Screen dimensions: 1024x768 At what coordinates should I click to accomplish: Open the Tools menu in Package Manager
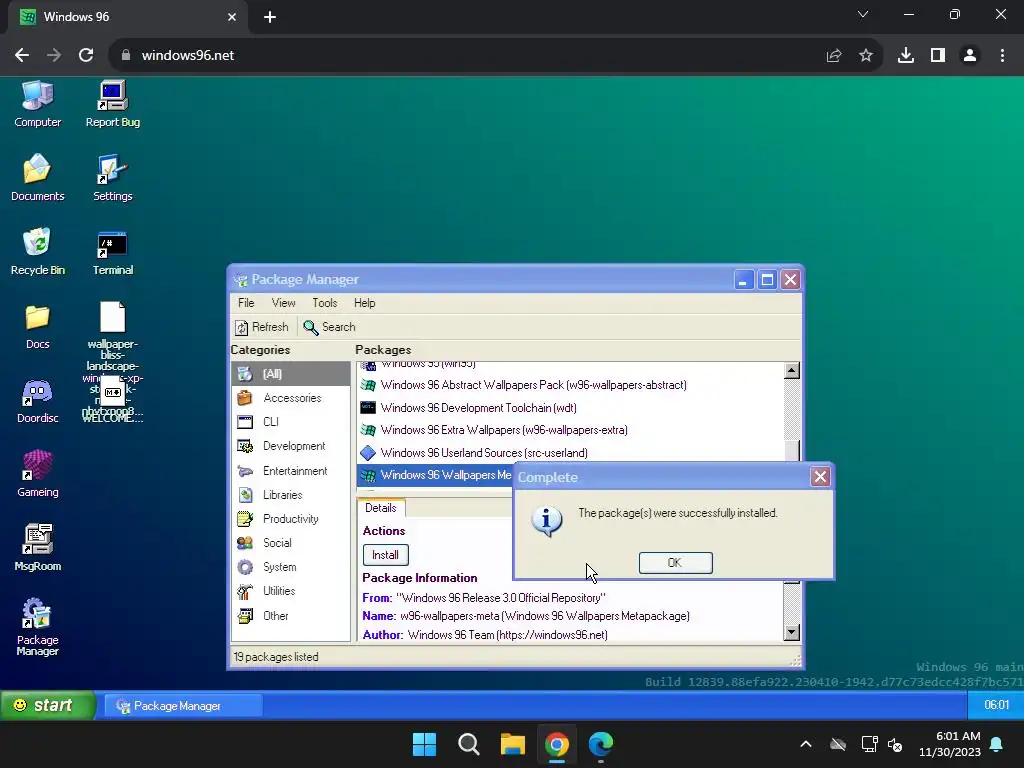(325, 303)
